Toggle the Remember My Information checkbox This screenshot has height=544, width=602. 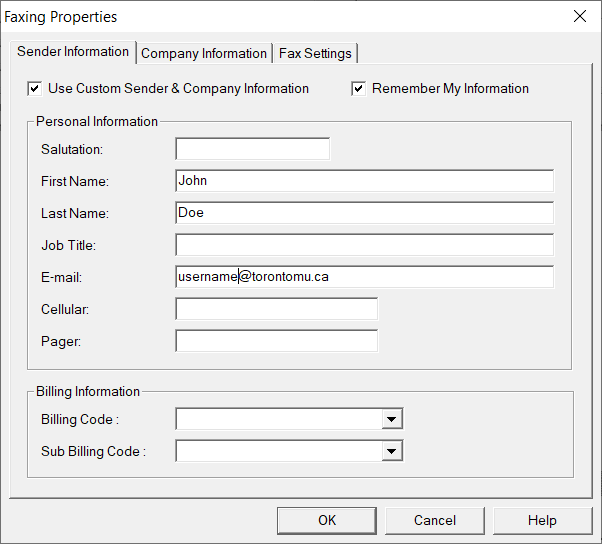coord(359,88)
